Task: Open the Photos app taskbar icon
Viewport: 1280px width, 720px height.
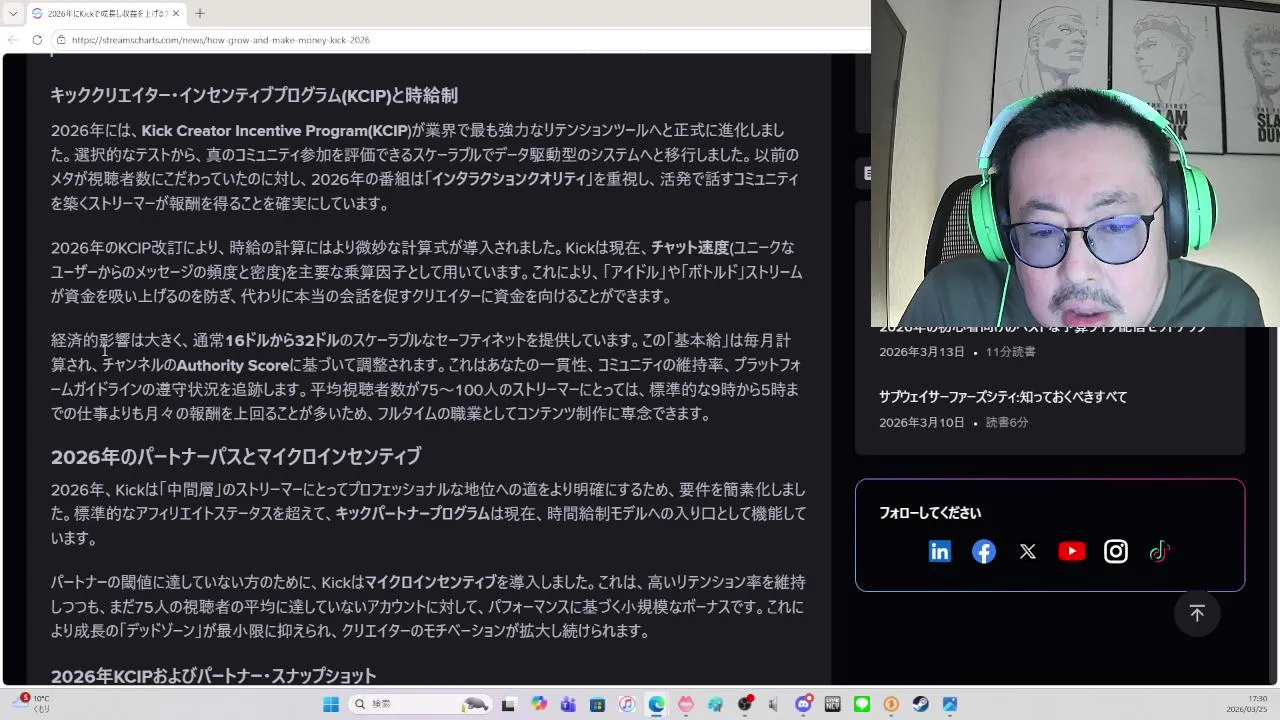Action: point(950,704)
